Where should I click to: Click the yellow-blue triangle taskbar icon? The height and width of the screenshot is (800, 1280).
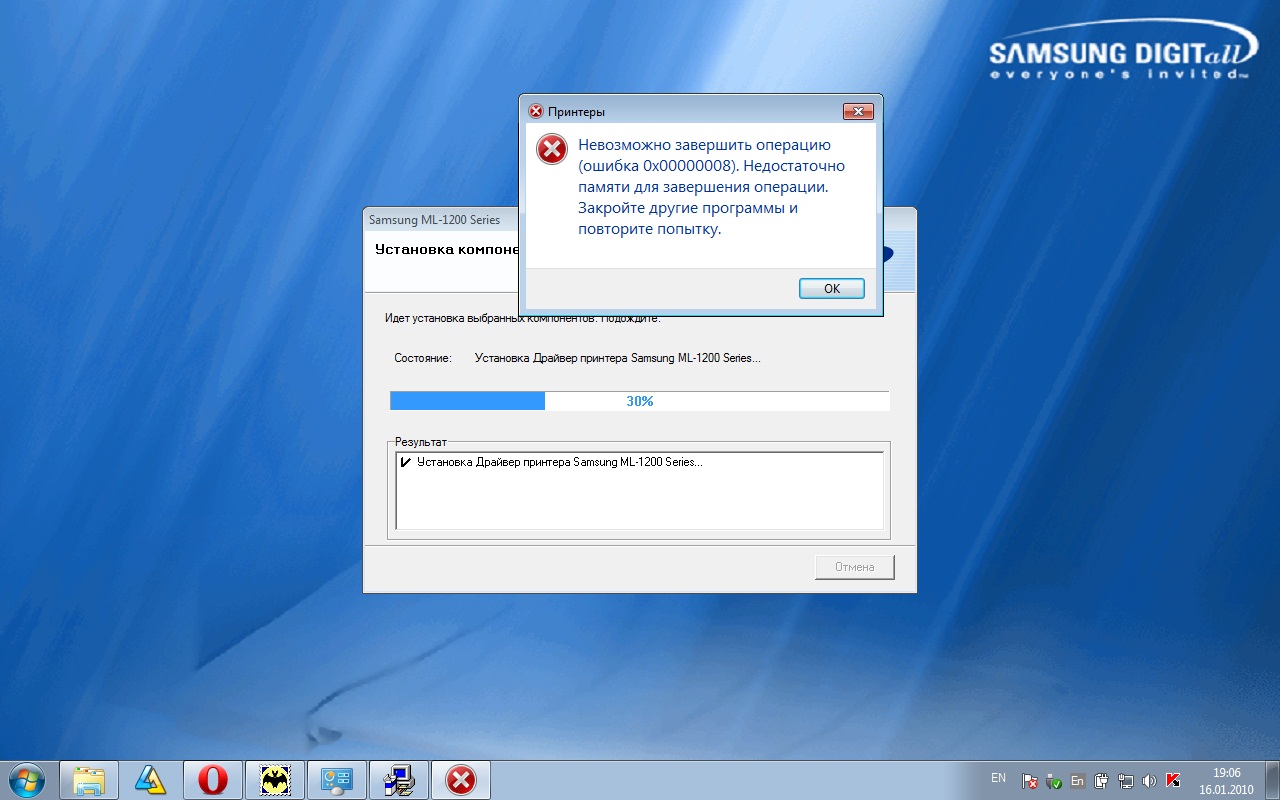tap(151, 779)
